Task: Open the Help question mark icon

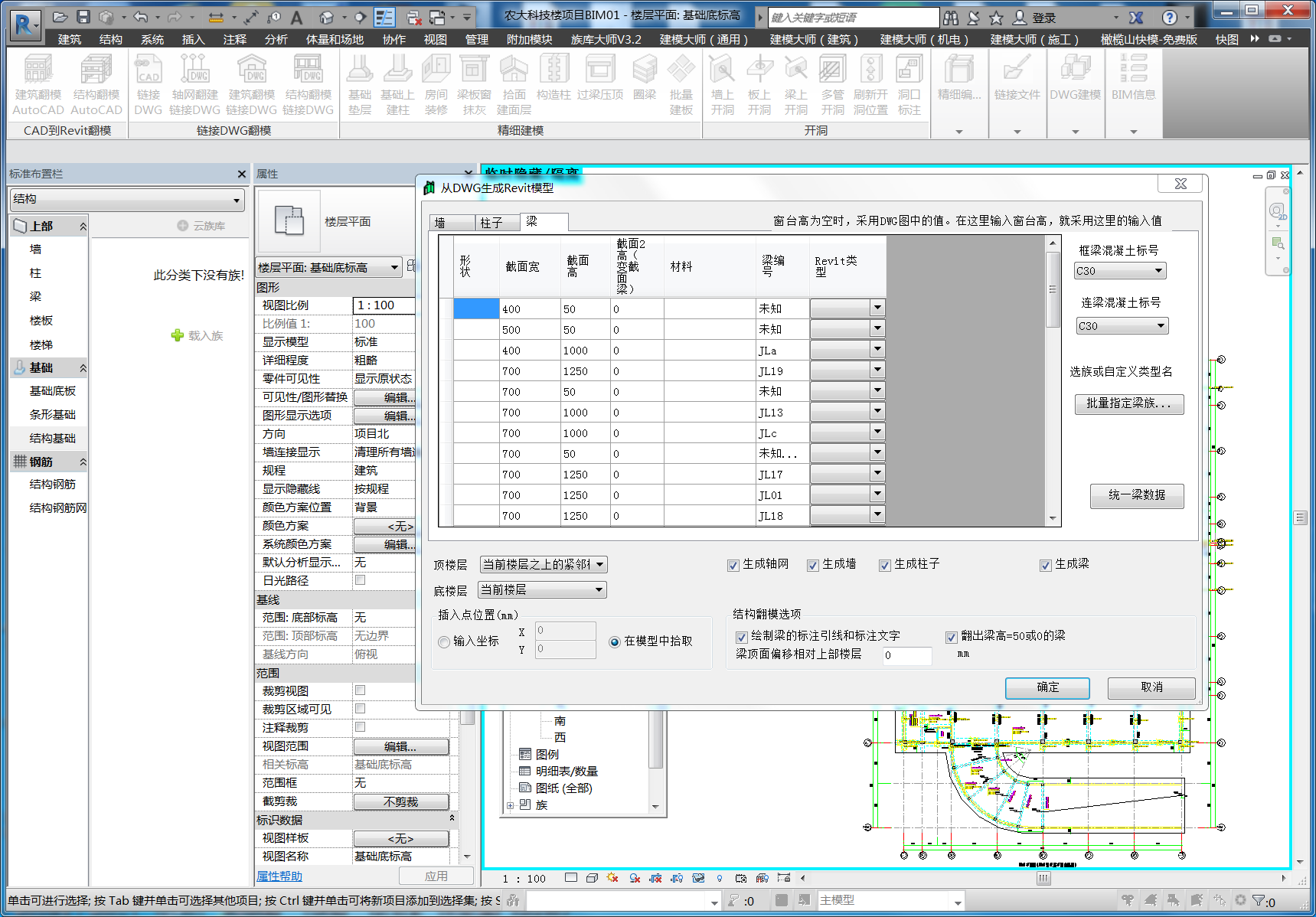Action: (x=1169, y=17)
